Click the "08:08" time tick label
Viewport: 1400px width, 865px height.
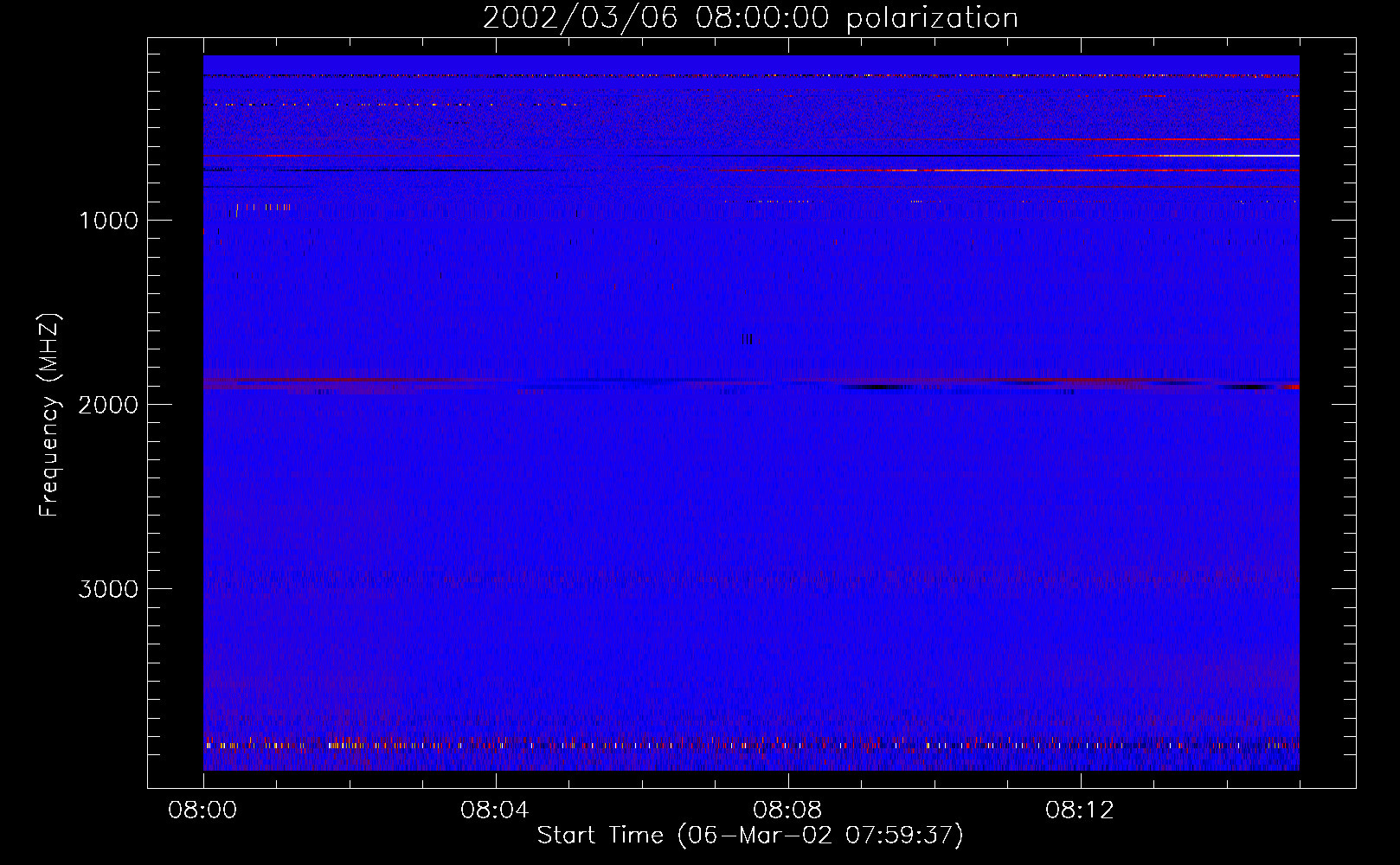[x=787, y=811]
